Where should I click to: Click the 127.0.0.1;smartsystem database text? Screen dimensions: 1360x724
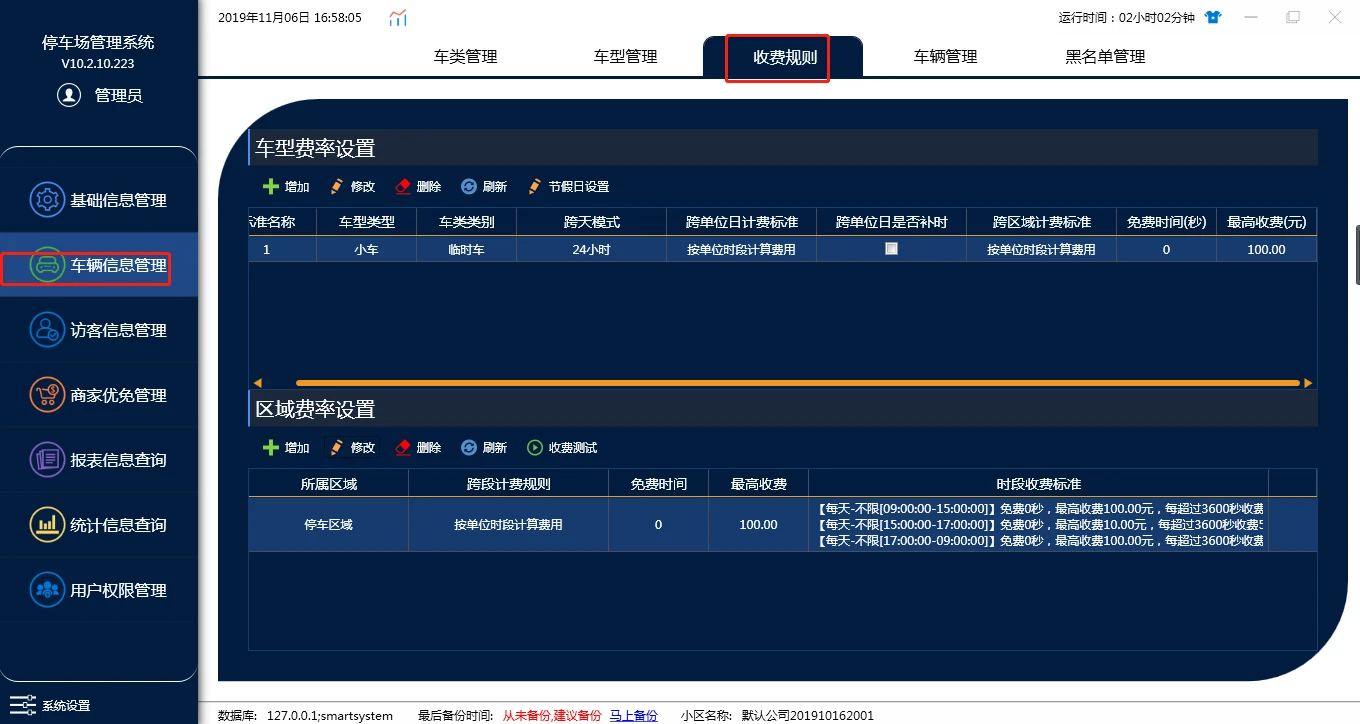click(330, 716)
